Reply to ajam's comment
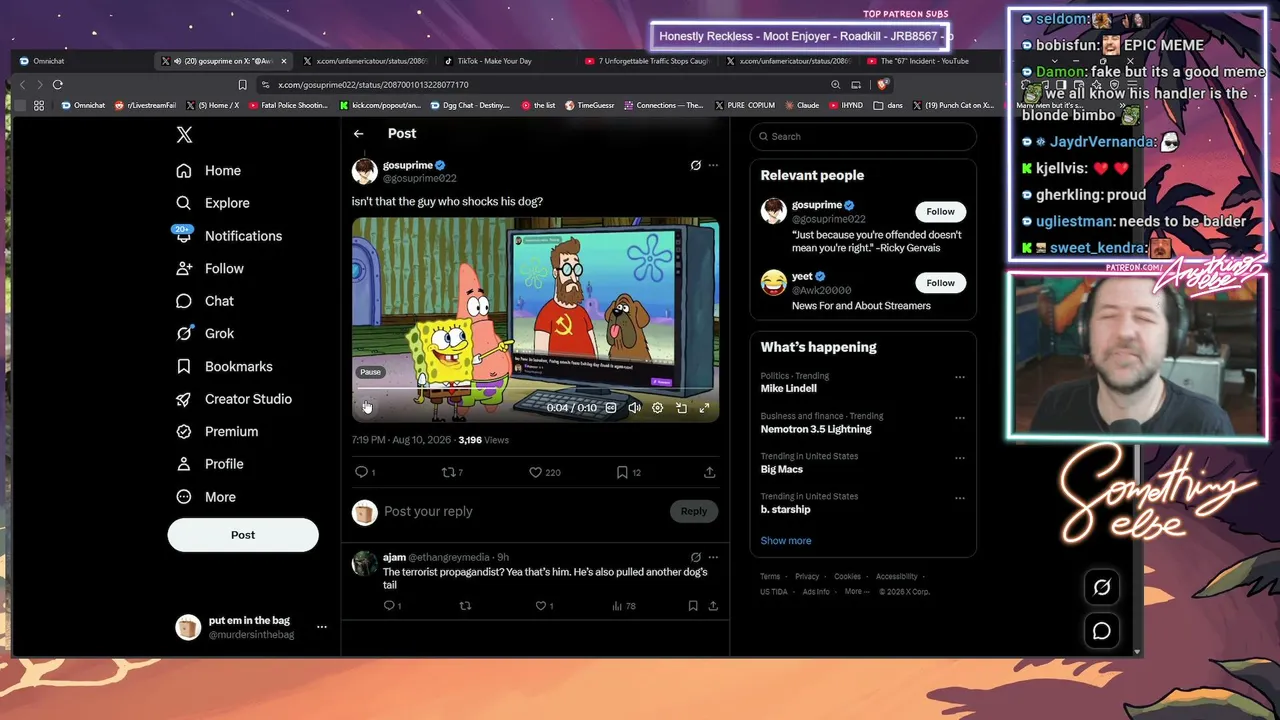Image resolution: width=1280 pixels, height=720 pixels. pyautogui.click(x=392, y=606)
